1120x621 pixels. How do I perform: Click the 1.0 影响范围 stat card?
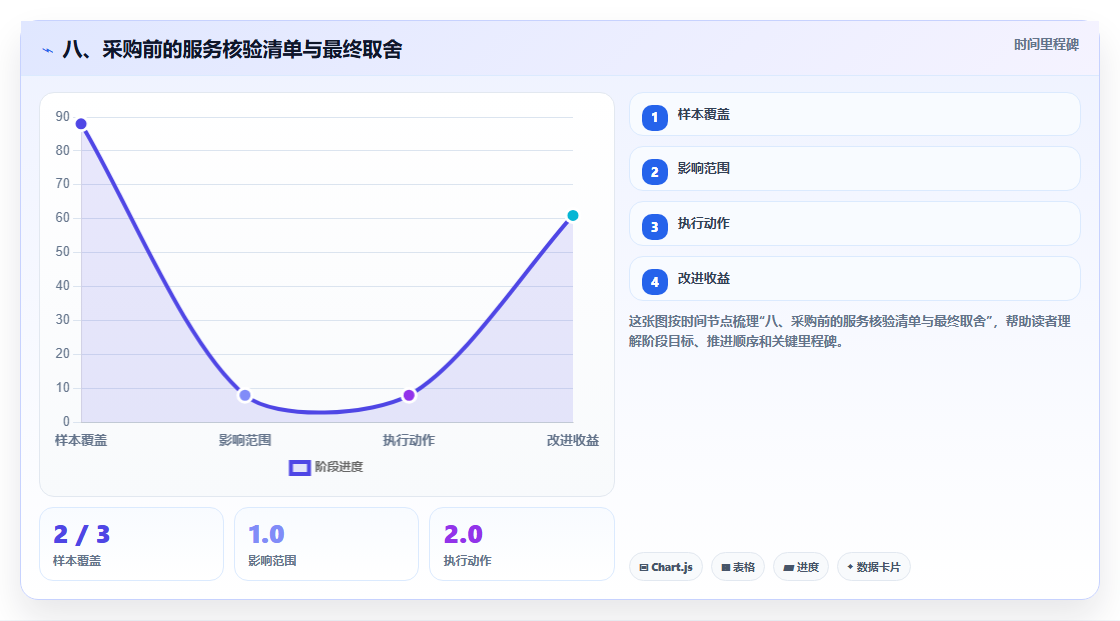click(x=326, y=544)
